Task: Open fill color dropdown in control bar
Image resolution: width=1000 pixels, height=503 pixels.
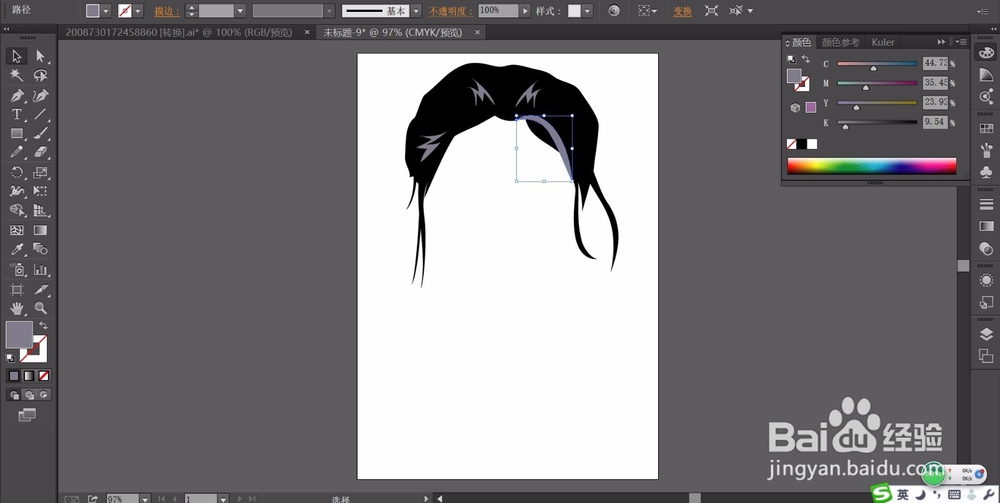Action: click(106, 11)
